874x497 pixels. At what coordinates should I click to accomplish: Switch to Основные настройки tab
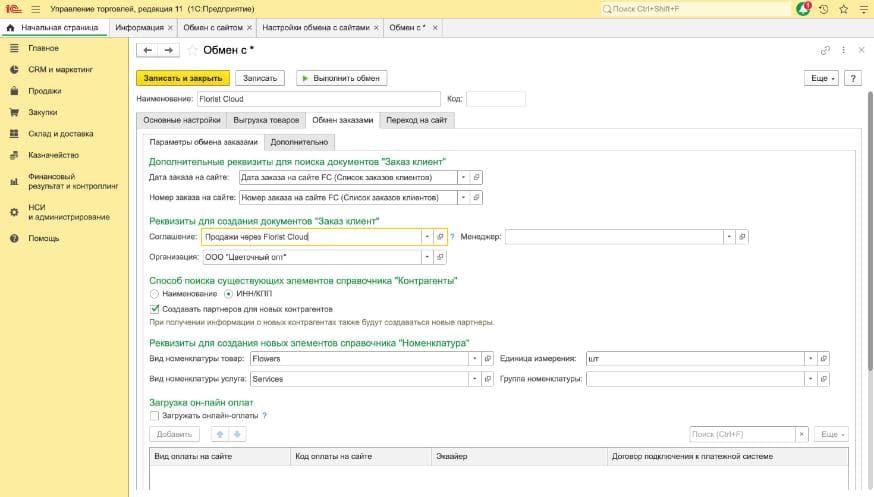point(182,120)
